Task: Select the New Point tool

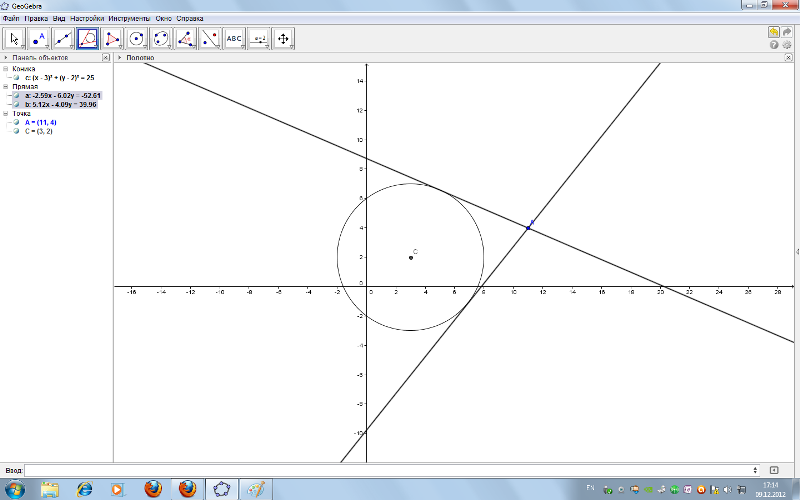Action: point(39,39)
